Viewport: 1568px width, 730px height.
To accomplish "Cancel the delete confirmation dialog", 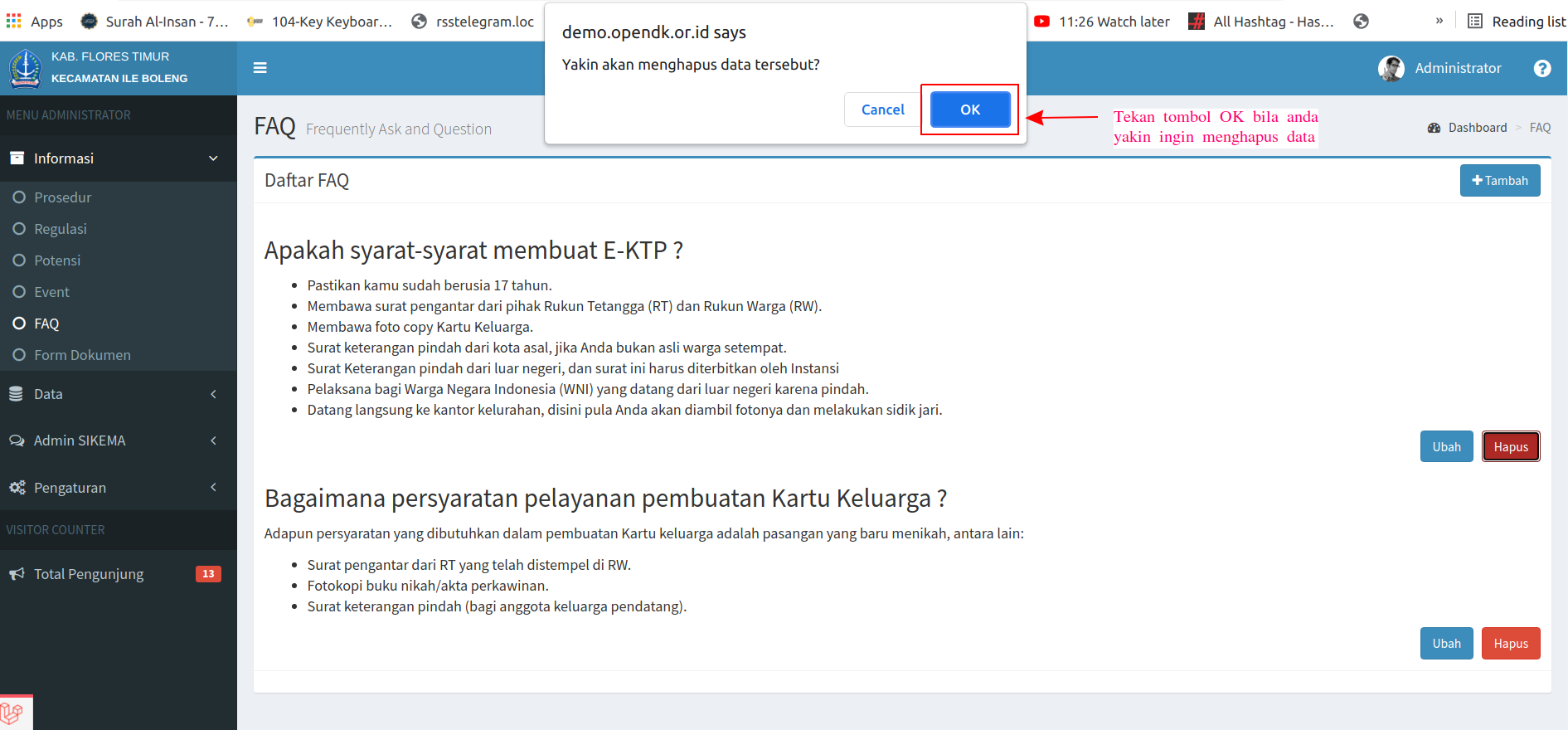I will [883, 109].
